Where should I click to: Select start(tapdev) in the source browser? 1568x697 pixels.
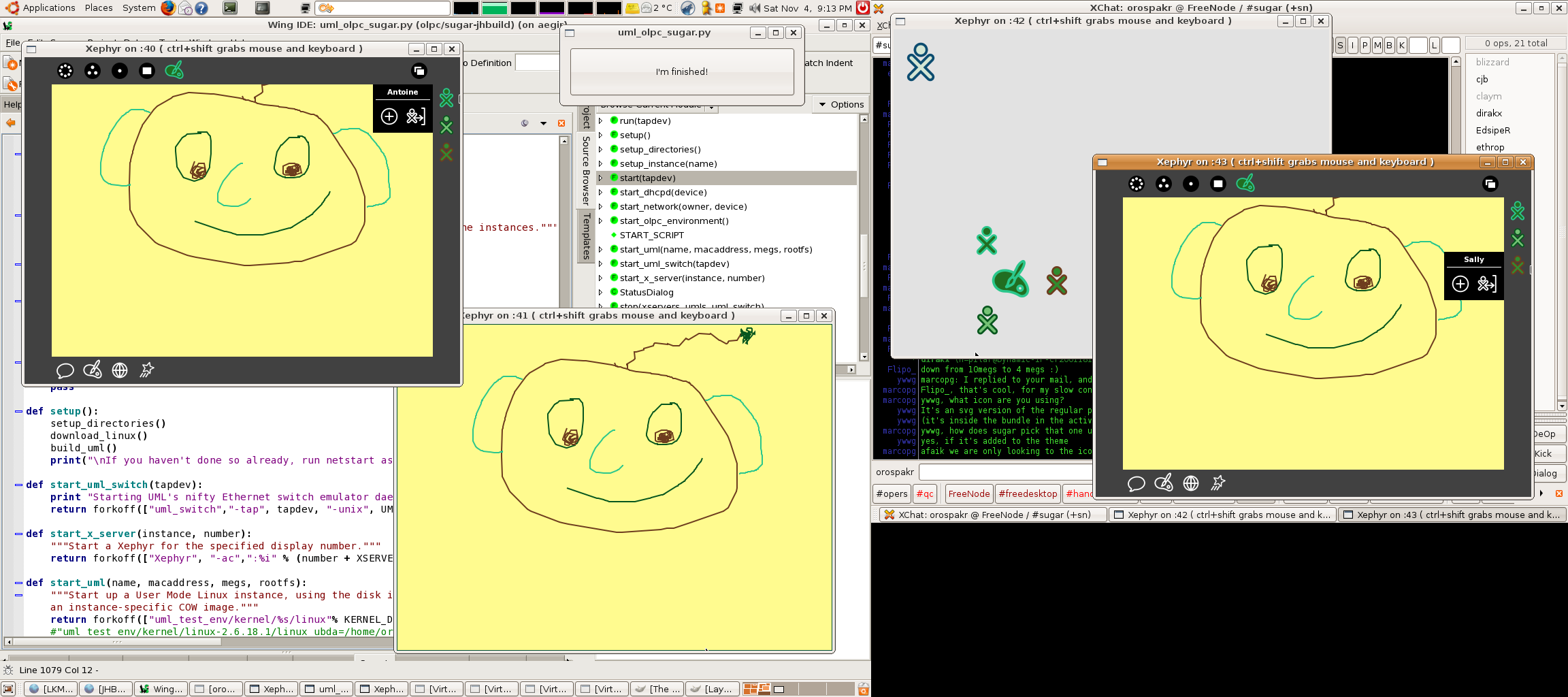click(726, 178)
